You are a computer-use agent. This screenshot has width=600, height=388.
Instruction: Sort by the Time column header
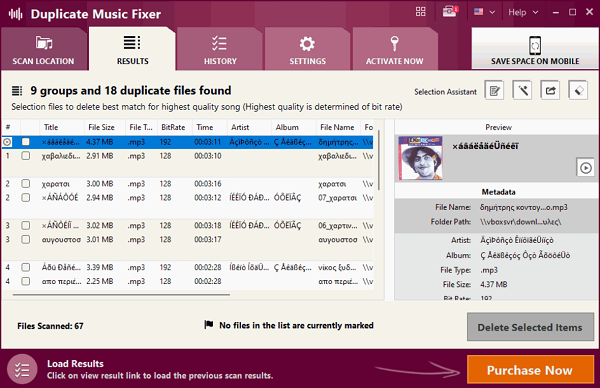pyautogui.click(x=209, y=127)
